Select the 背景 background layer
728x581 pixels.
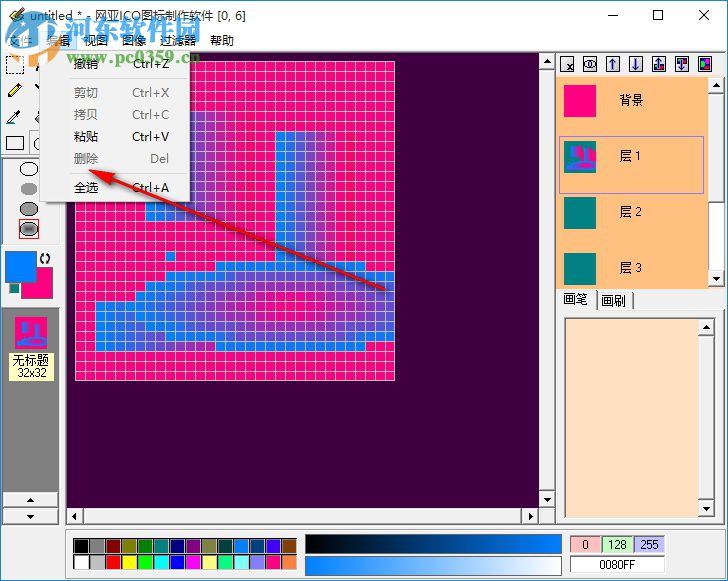[x=632, y=101]
